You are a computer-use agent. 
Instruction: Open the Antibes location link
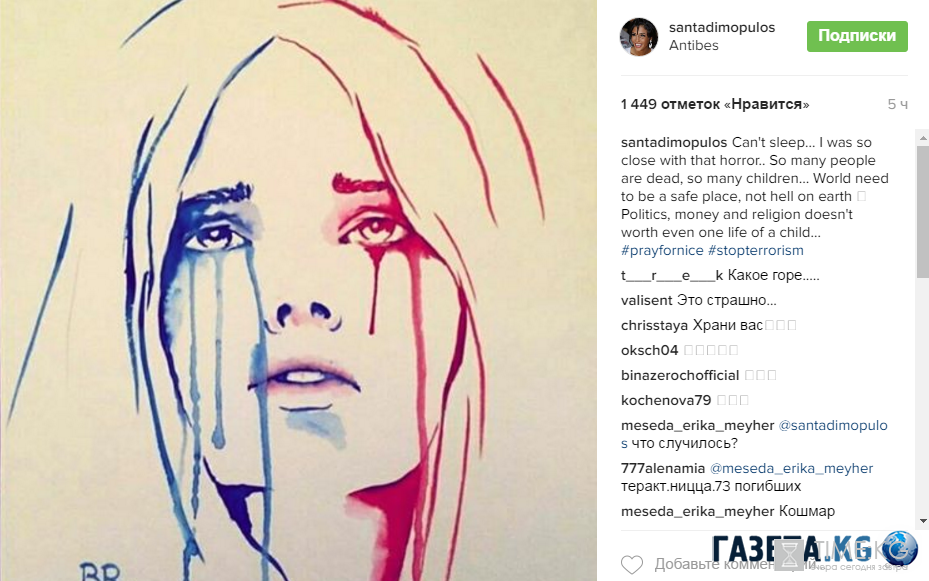(693, 46)
